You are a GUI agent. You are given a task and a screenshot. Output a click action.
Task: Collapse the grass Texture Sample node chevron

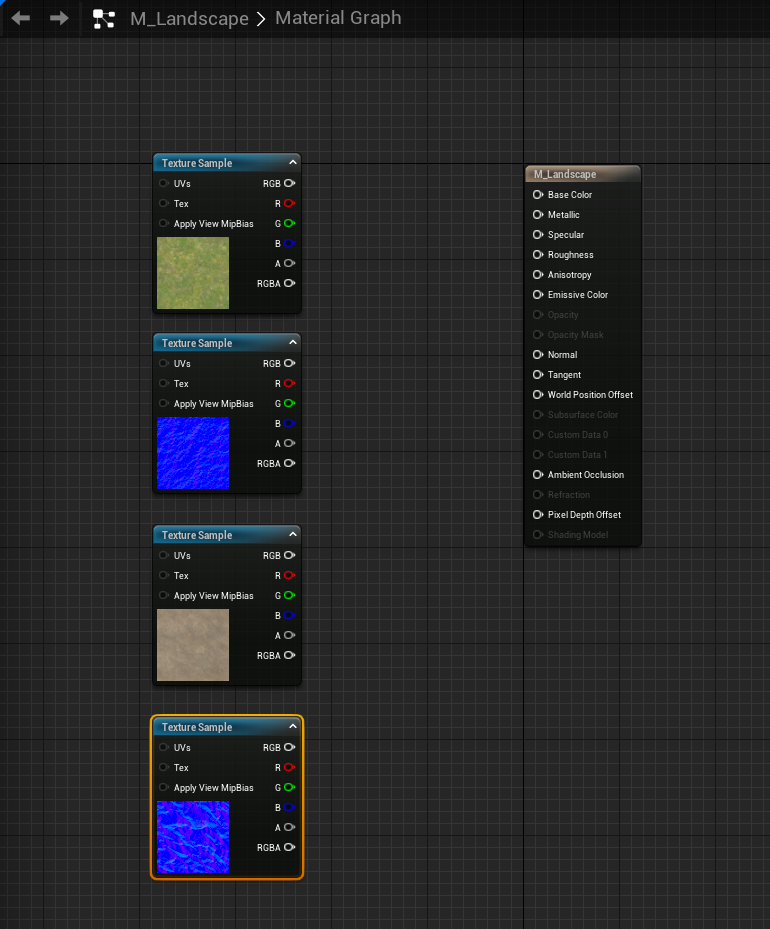[292, 163]
